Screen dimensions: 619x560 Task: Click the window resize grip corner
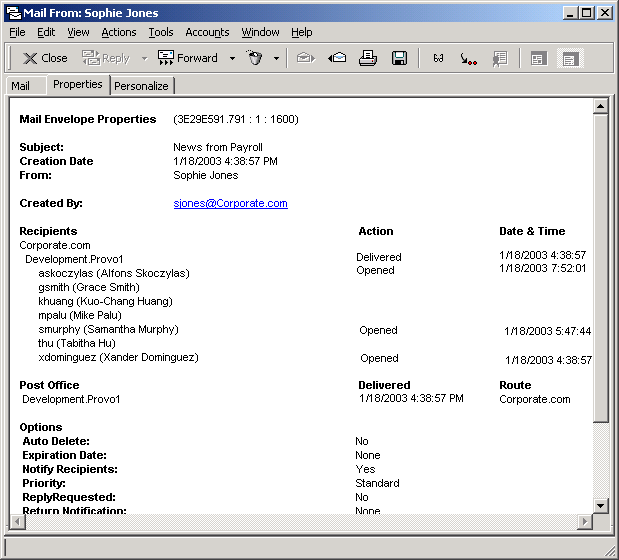[611, 551]
